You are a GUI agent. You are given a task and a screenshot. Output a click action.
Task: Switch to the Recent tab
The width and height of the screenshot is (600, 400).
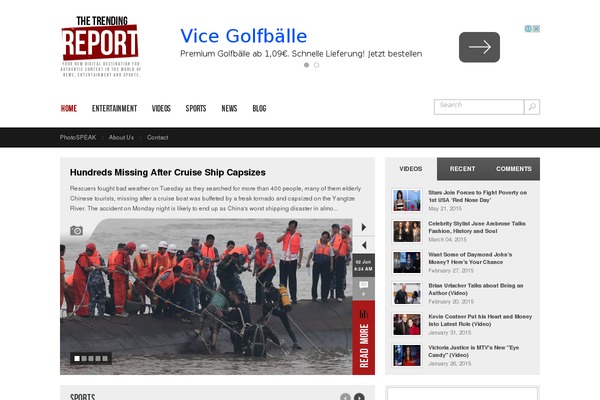click(x=462, y=169)
